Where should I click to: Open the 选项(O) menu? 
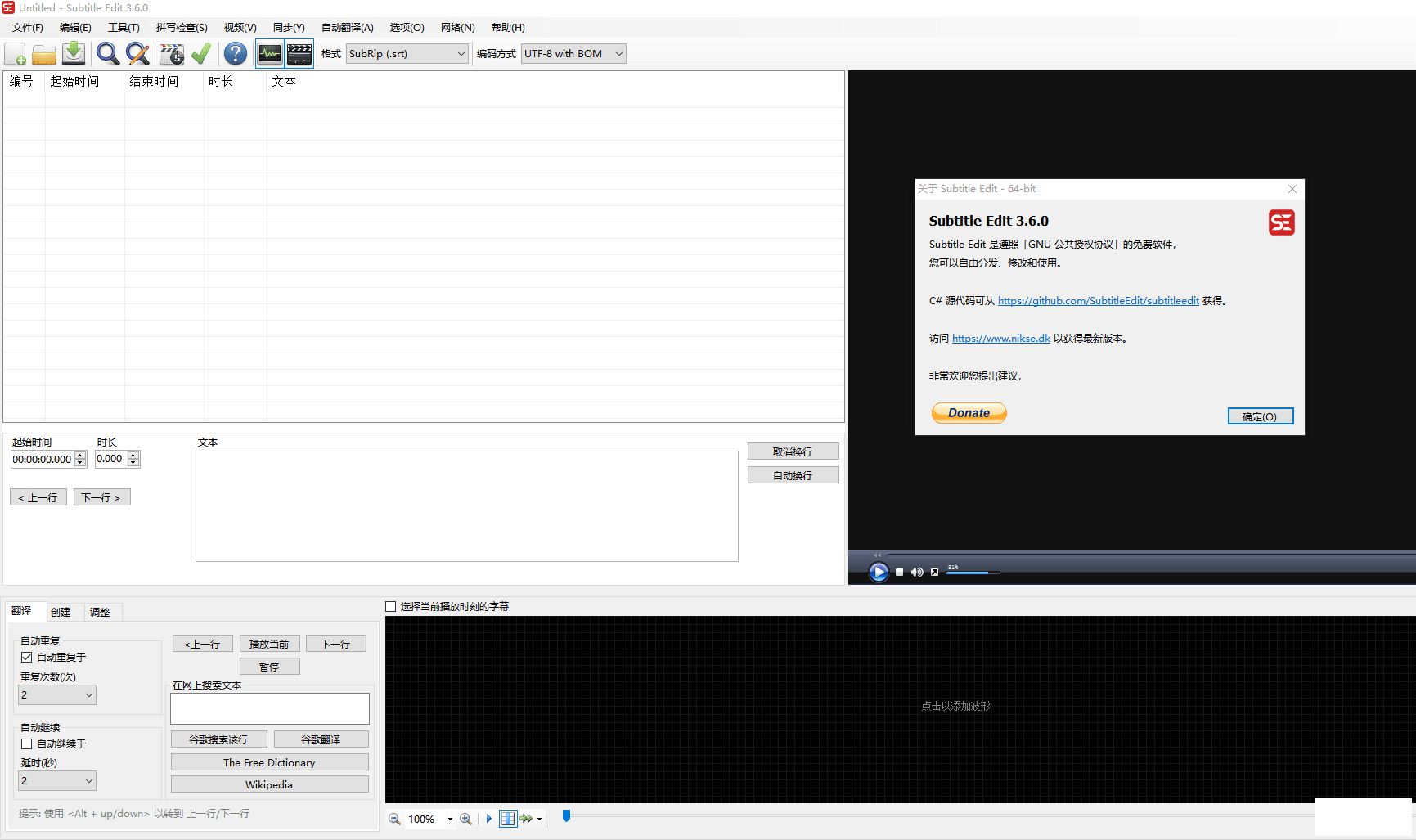tap(407, 28)
